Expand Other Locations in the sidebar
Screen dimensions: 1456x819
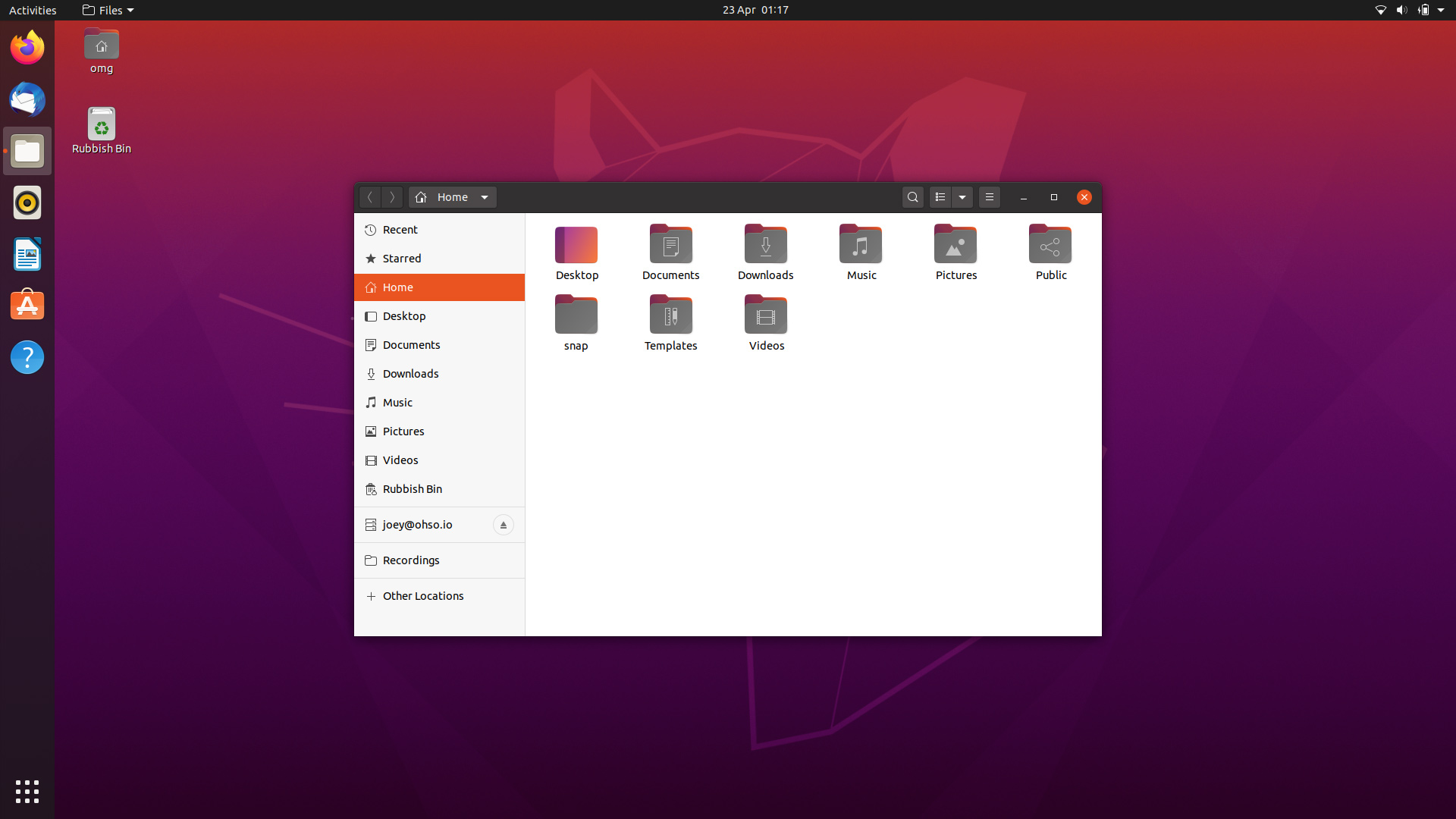click(422, 596)
